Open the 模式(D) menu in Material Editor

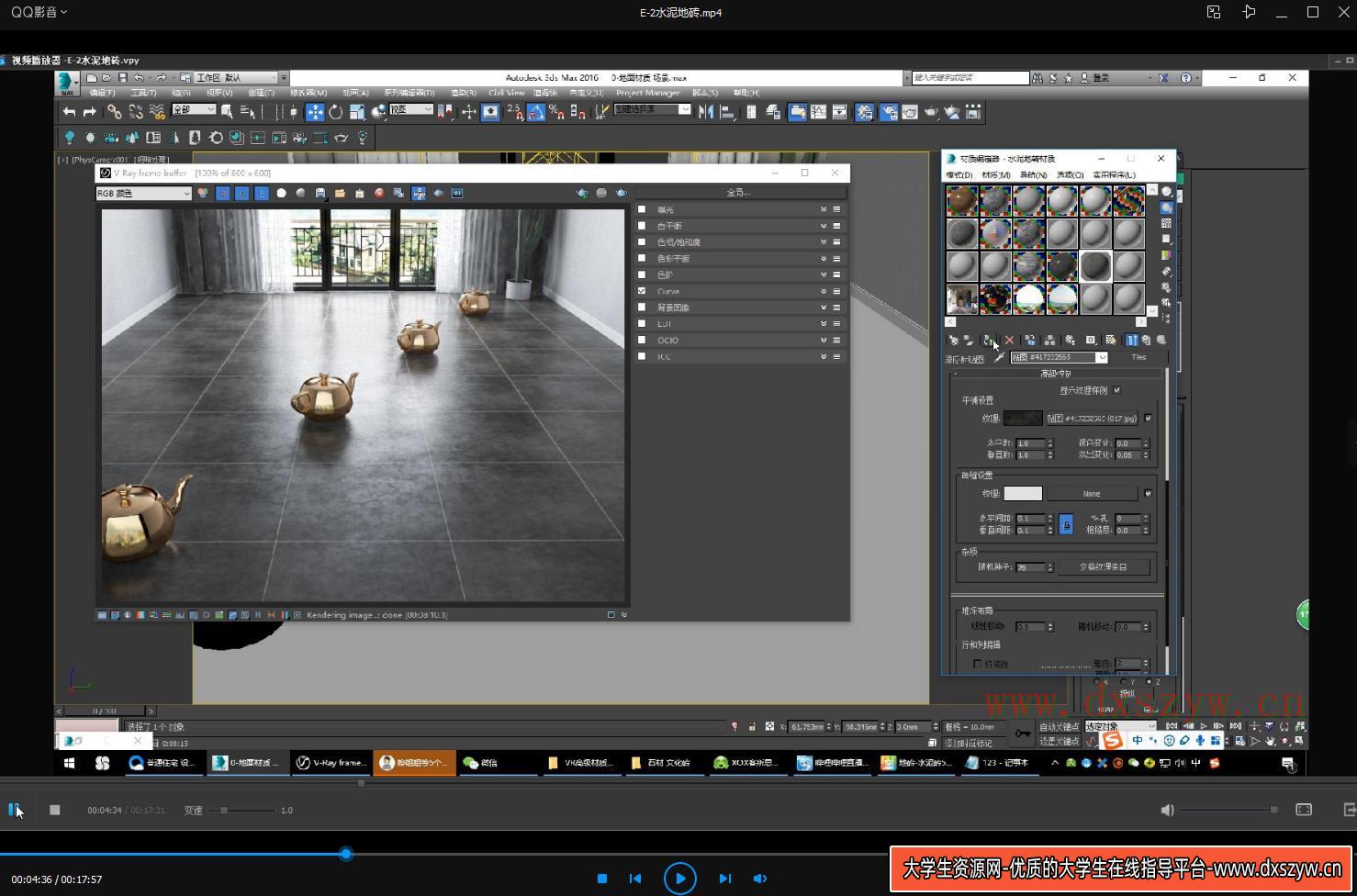click(959, 174)
